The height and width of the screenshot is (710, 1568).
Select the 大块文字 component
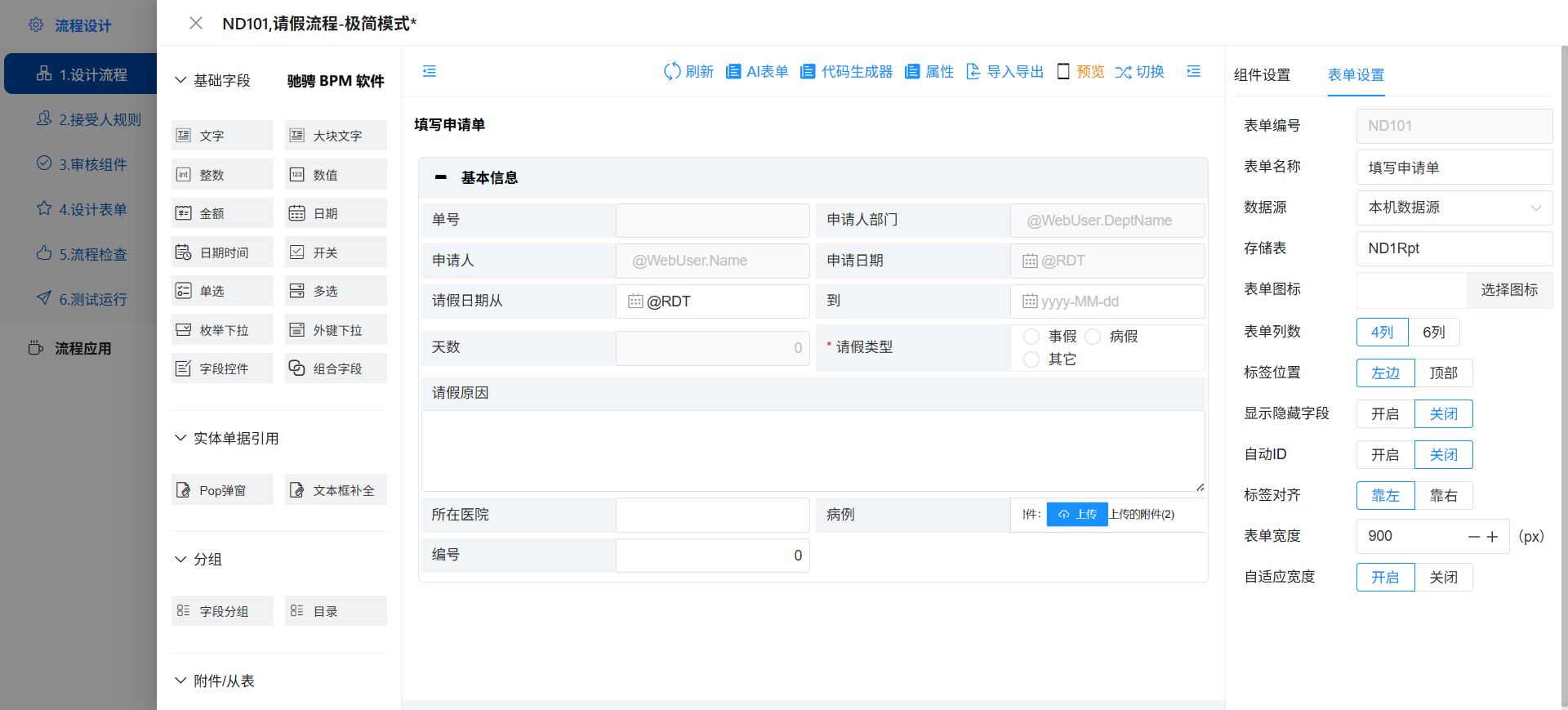[336, 136]
